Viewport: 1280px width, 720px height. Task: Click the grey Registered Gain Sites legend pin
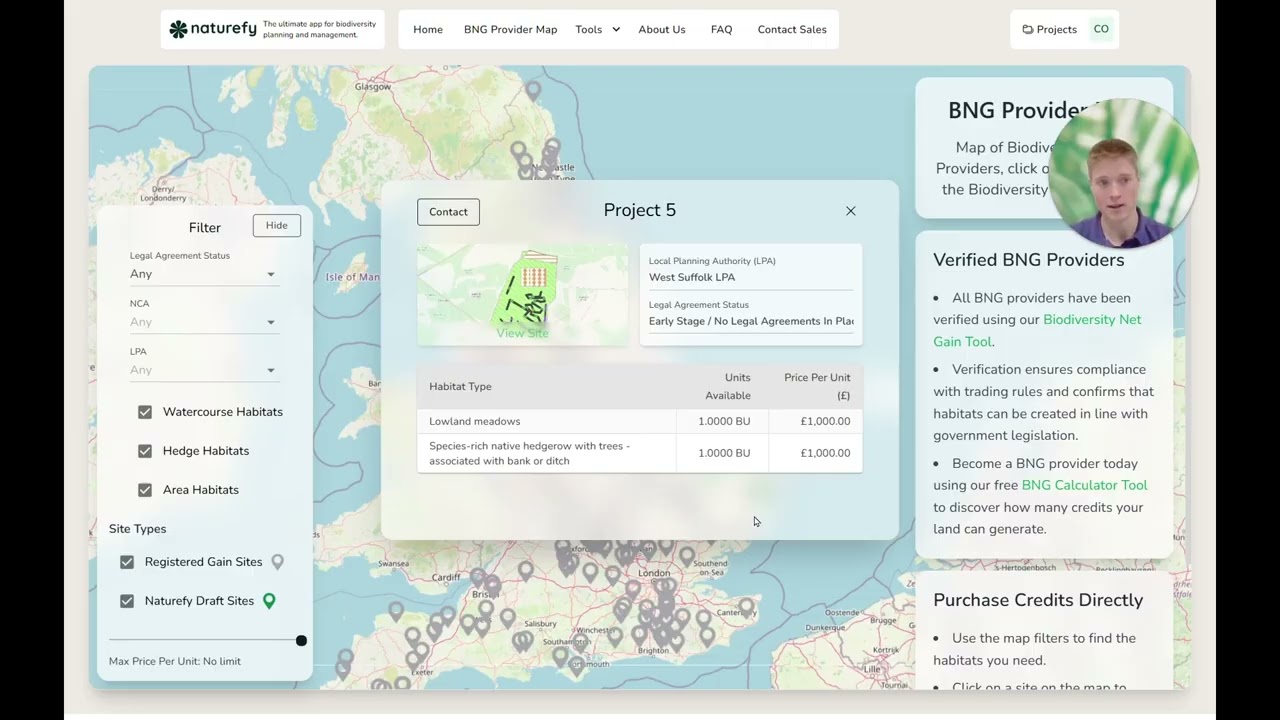pyautogui.click(x=278, y=562)
